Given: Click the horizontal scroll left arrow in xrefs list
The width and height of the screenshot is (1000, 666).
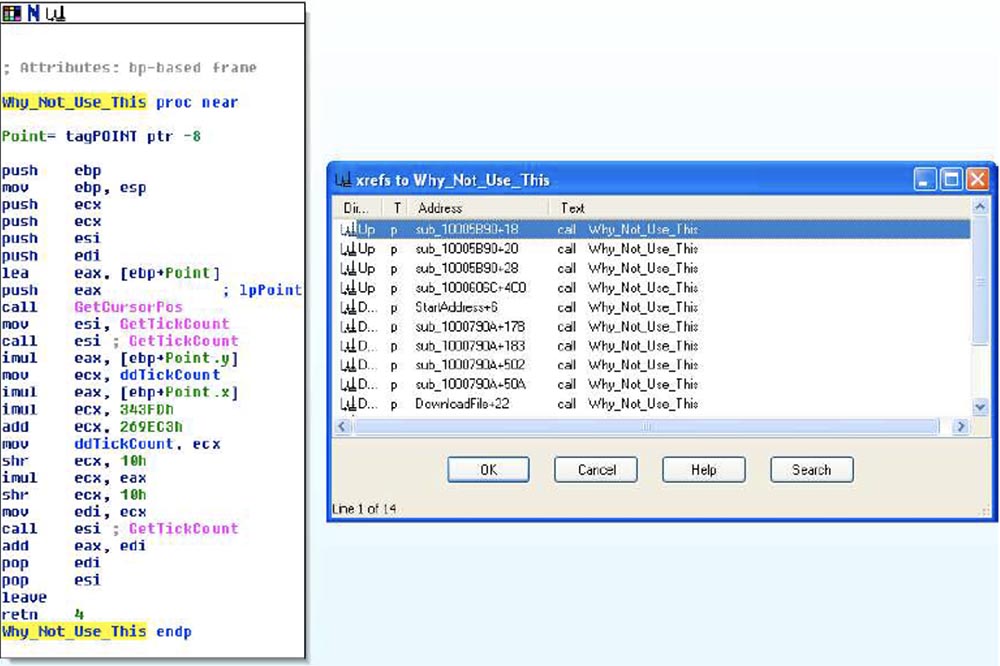Looking at the screenshot, I should pyautogui.click(x=342, y=426).
